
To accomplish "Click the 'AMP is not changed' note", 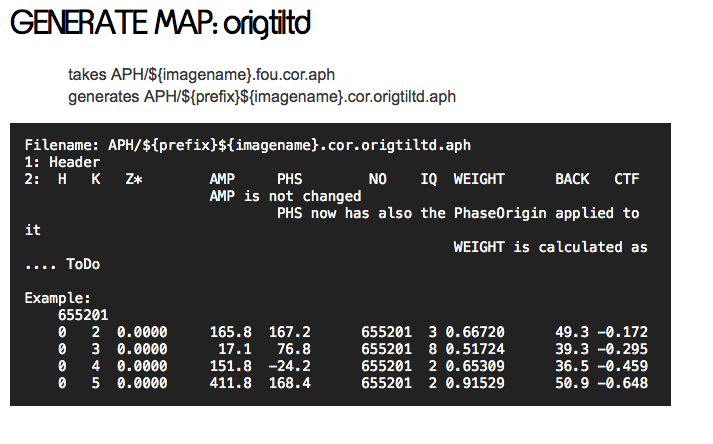I will tap(285, 196).
